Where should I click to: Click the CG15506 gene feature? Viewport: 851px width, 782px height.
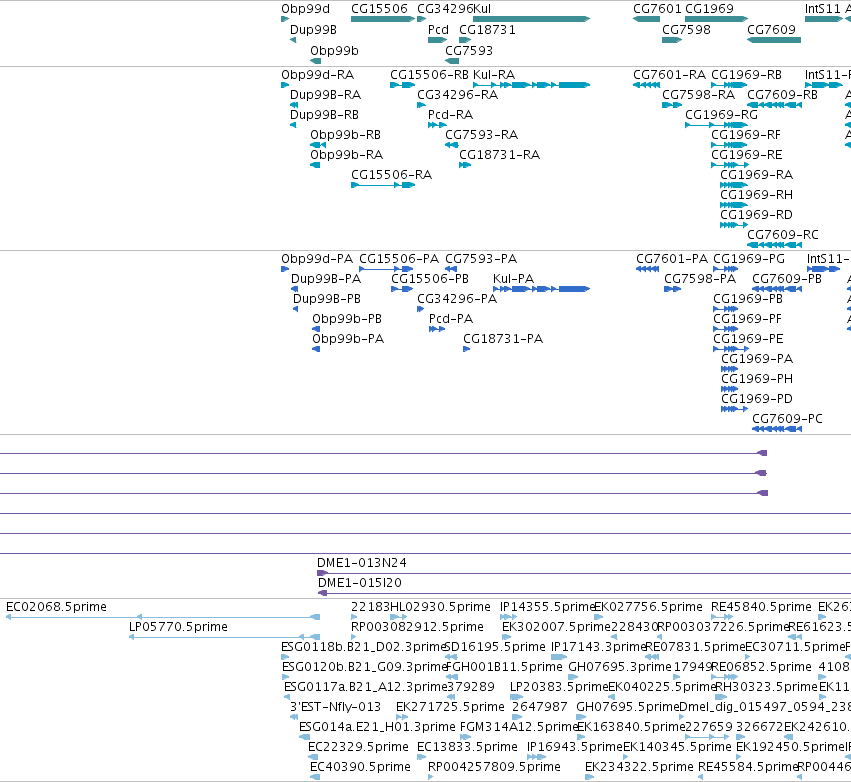click(x=383, y=19)
